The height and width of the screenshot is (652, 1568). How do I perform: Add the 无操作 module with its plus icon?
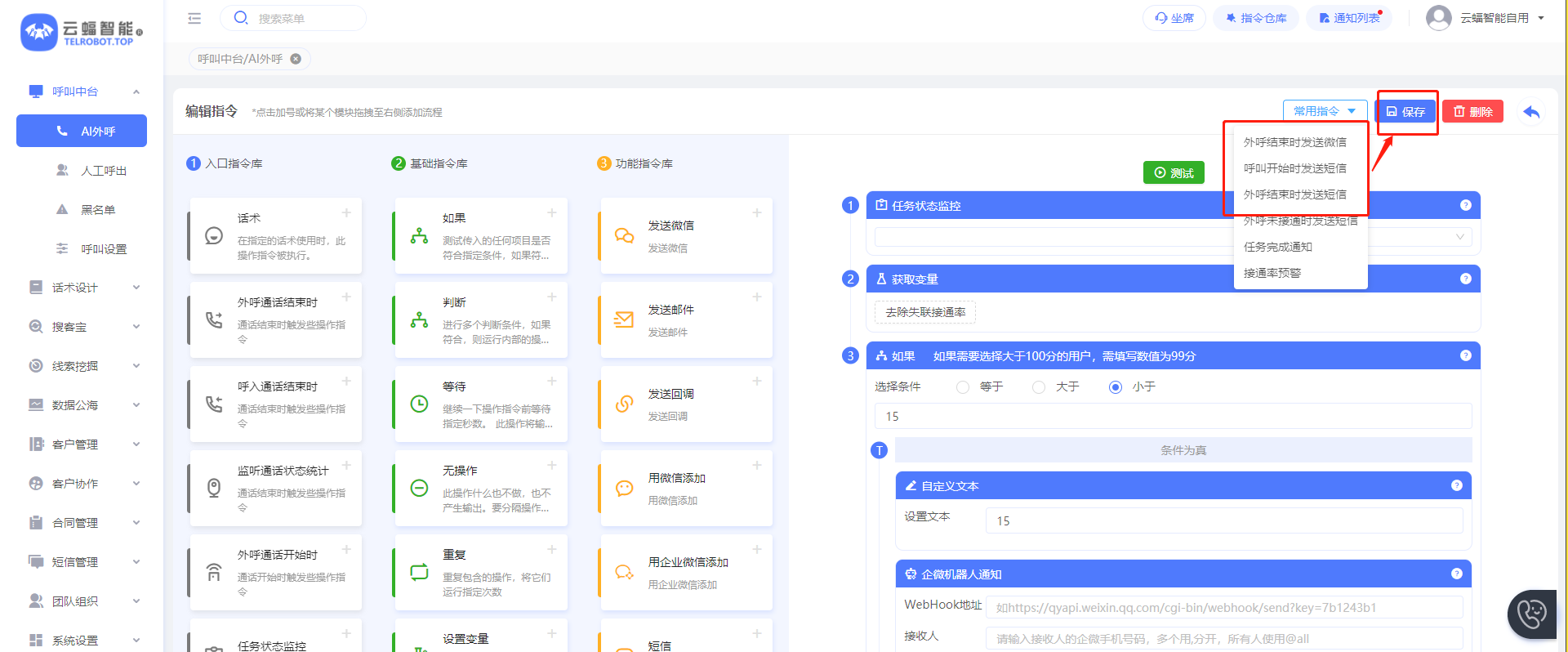point(552,465)
